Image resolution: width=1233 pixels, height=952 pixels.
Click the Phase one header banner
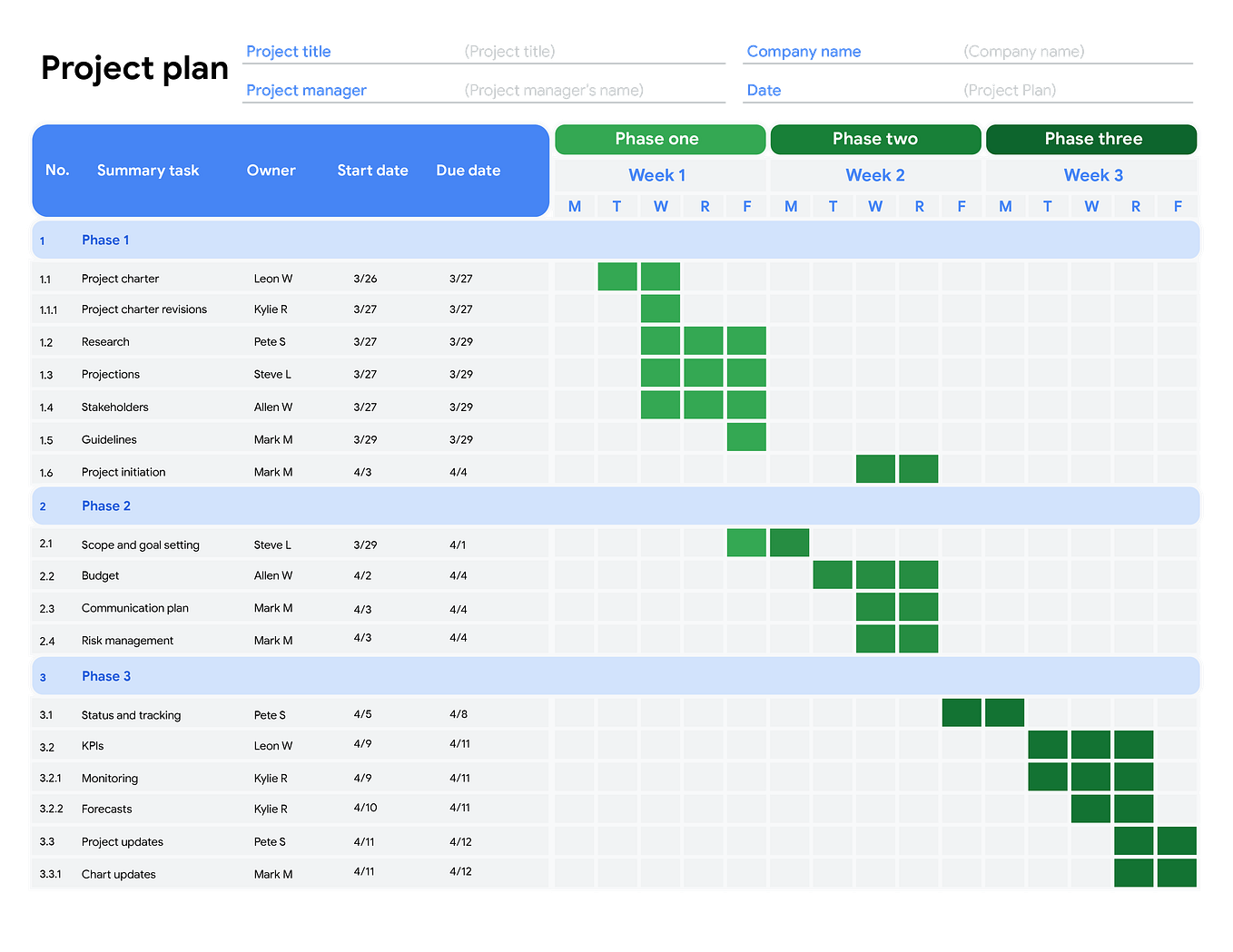click(658, 138)
